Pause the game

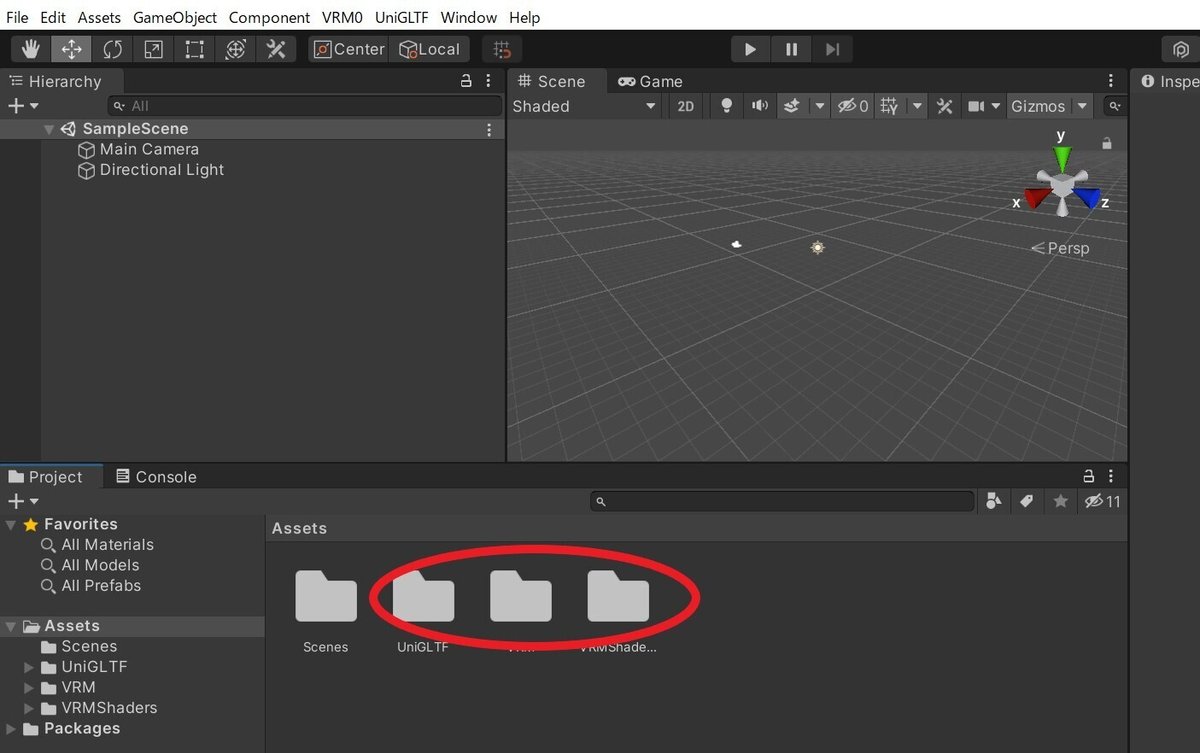click(791, 49)
